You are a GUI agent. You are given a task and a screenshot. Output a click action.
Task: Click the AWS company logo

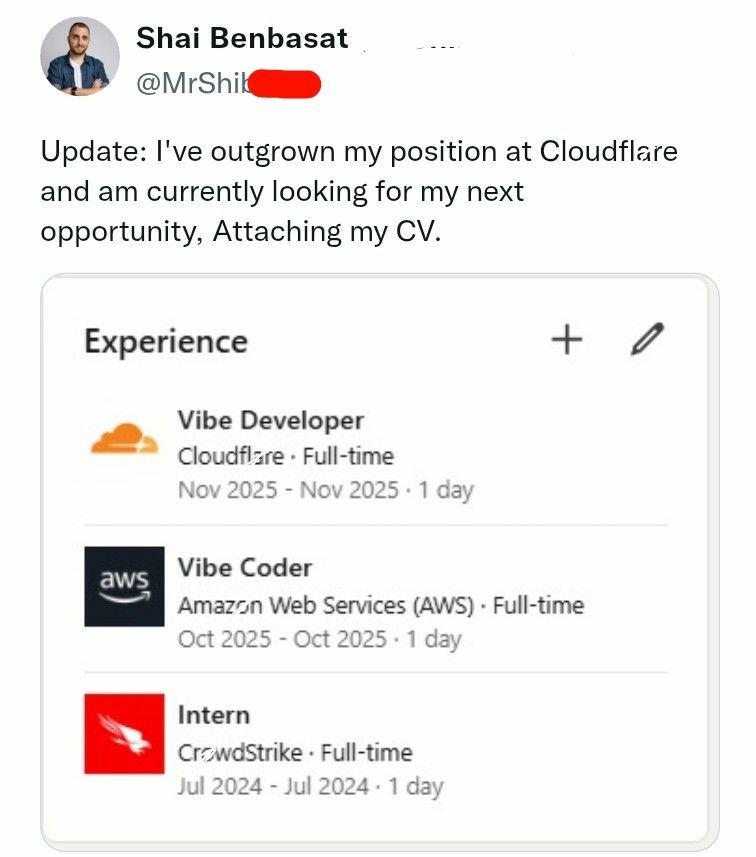tap(124, 586)
